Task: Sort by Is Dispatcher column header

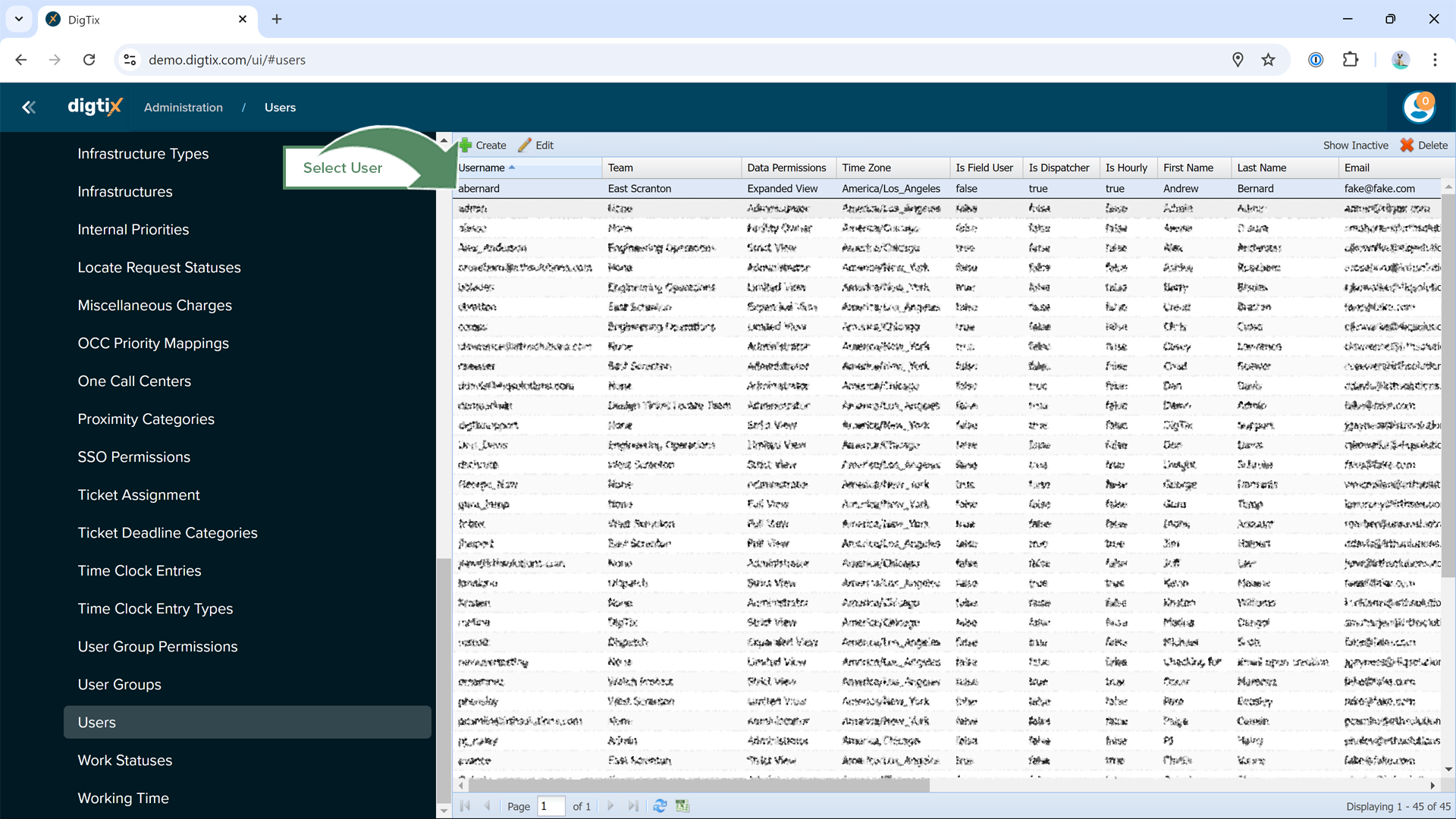Action: point(1059,168)
